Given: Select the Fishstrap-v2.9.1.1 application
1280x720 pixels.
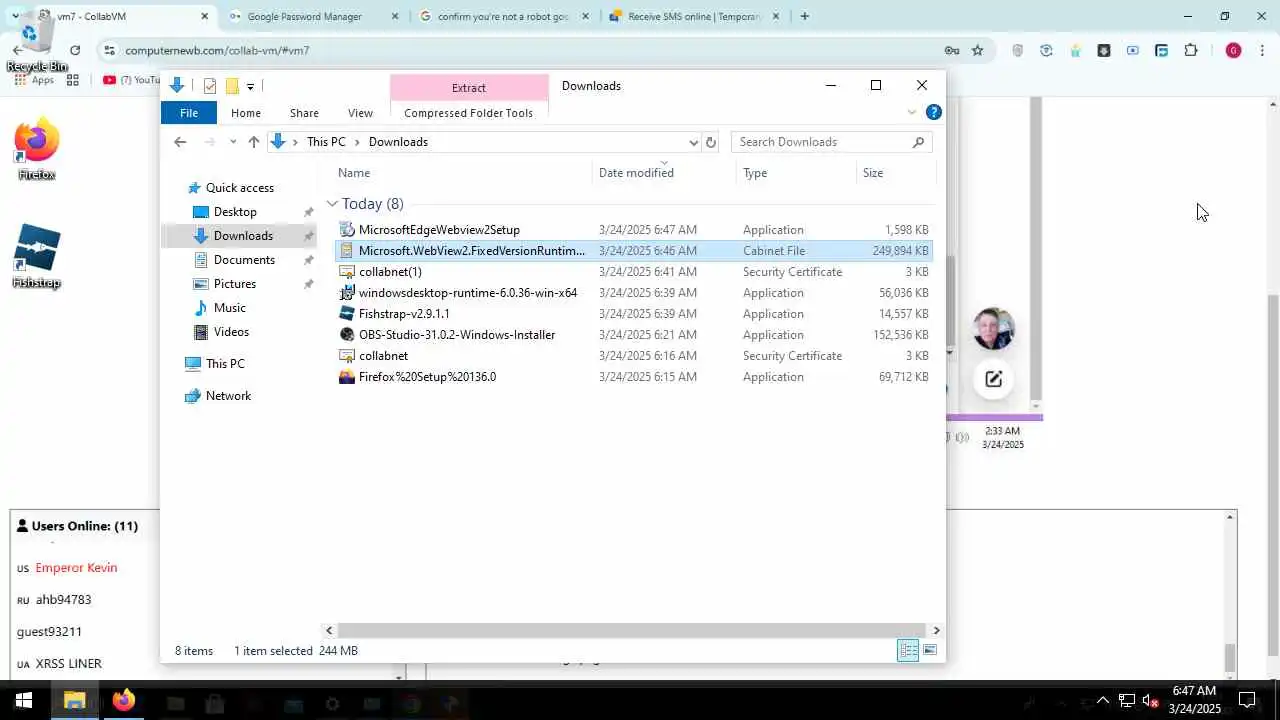Looking at the screenshot, I should pos(634,314).
